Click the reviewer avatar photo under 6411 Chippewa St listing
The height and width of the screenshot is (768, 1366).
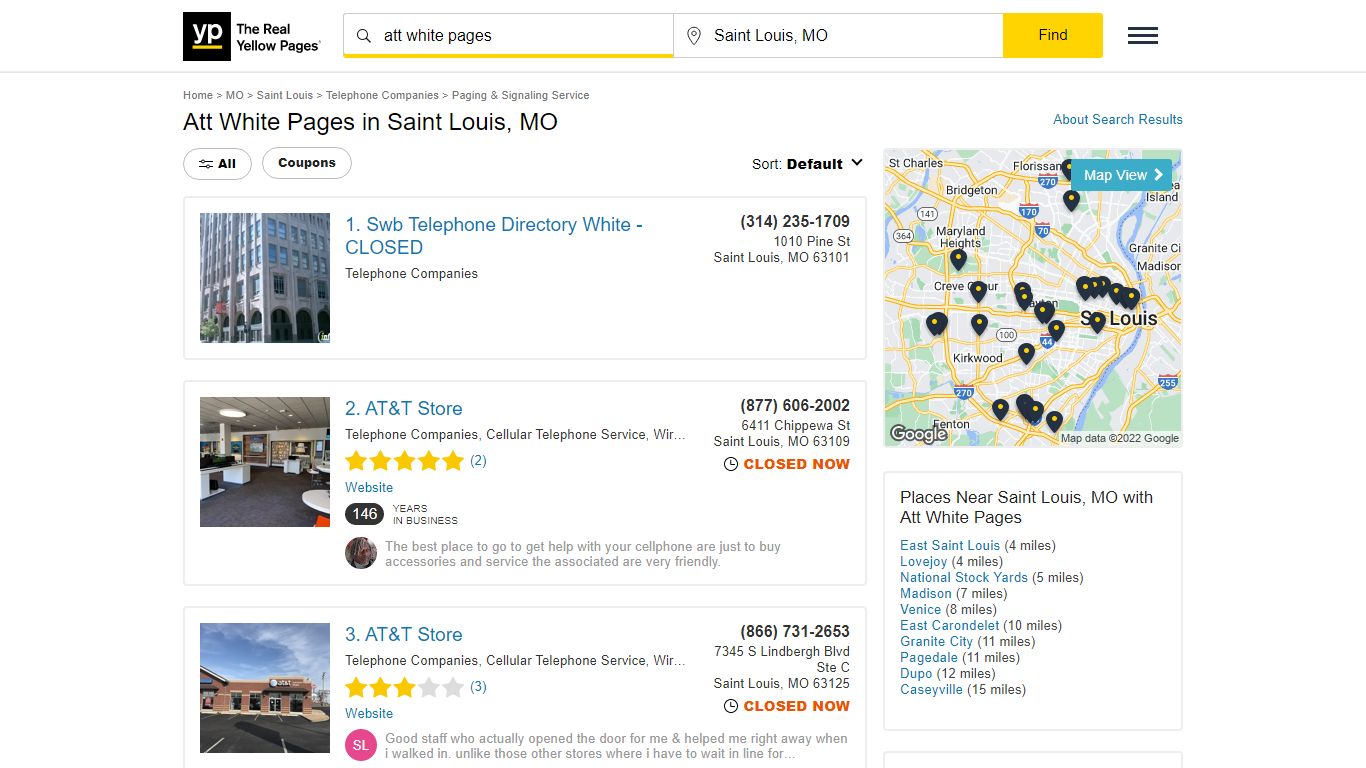click(x=361, y=553)
